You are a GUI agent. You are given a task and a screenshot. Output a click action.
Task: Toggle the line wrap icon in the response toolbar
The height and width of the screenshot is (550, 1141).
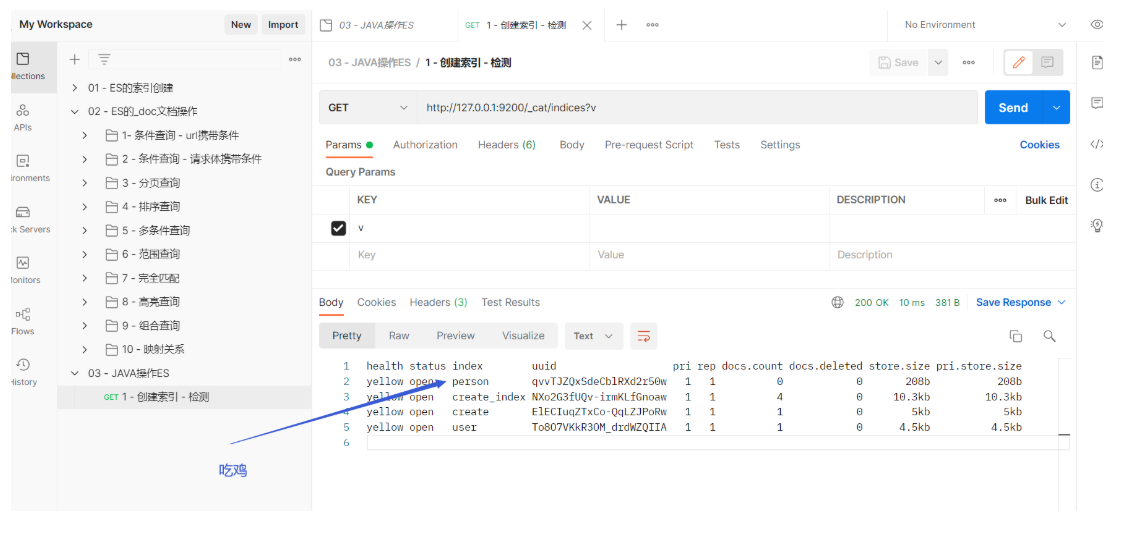(643, 336)
